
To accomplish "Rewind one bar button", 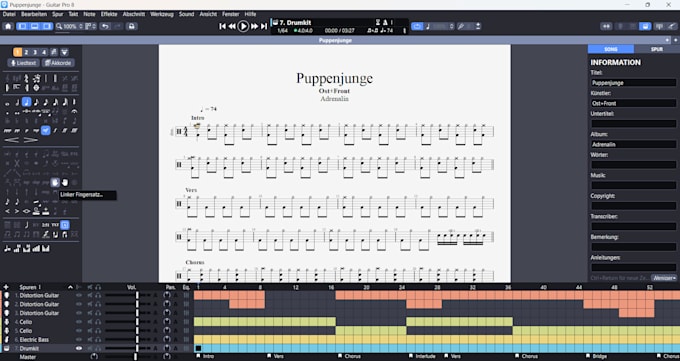I will tap(232, 26).
